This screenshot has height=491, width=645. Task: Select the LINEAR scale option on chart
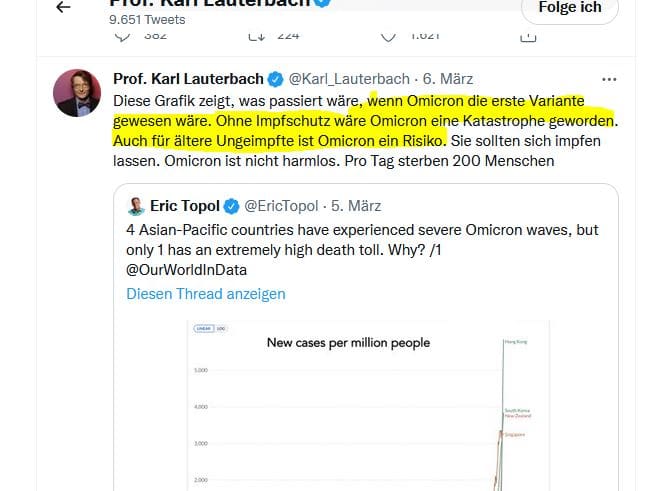pyautogui.click(x=204, y=328)
